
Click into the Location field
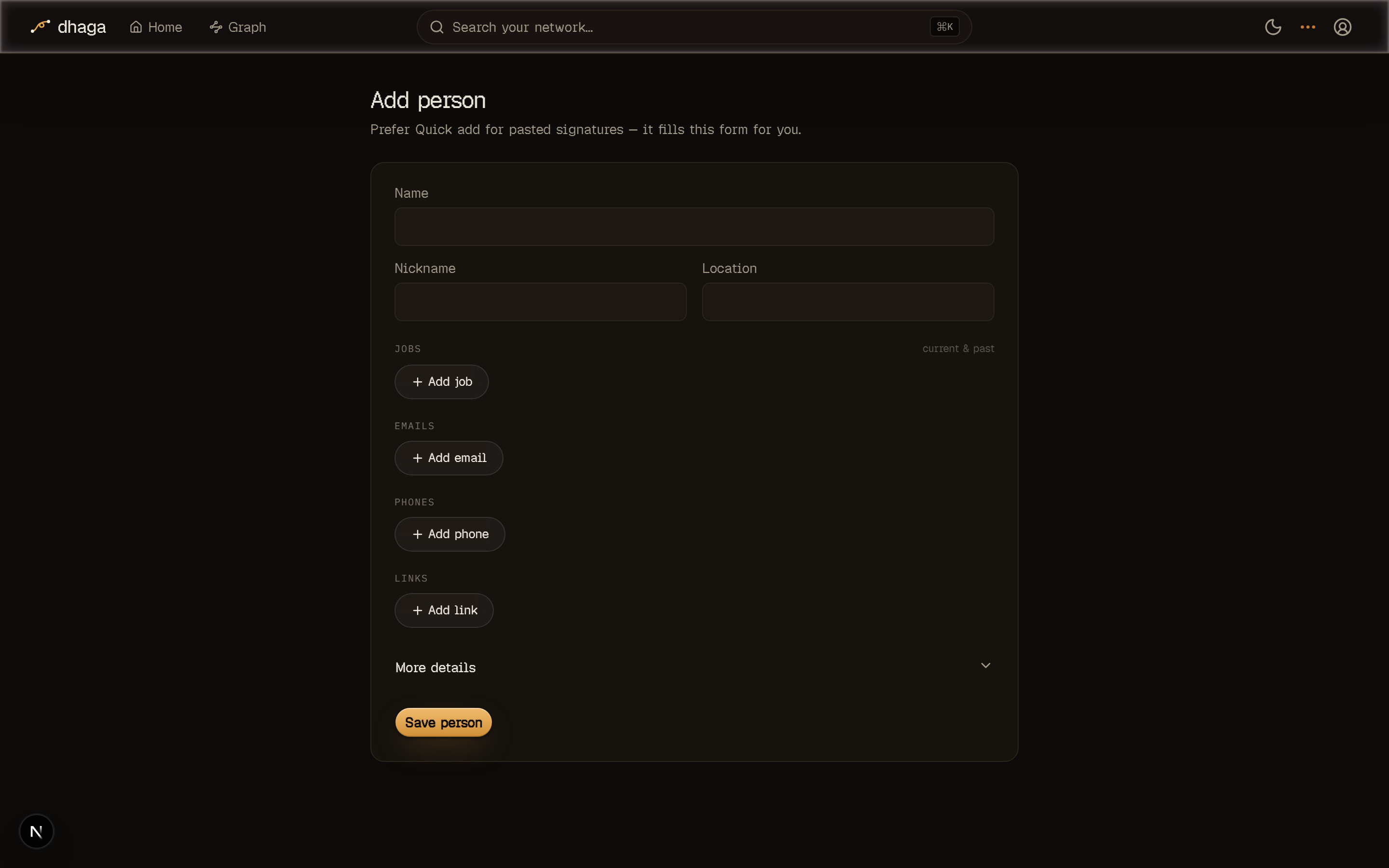click(x=848, y=302)
